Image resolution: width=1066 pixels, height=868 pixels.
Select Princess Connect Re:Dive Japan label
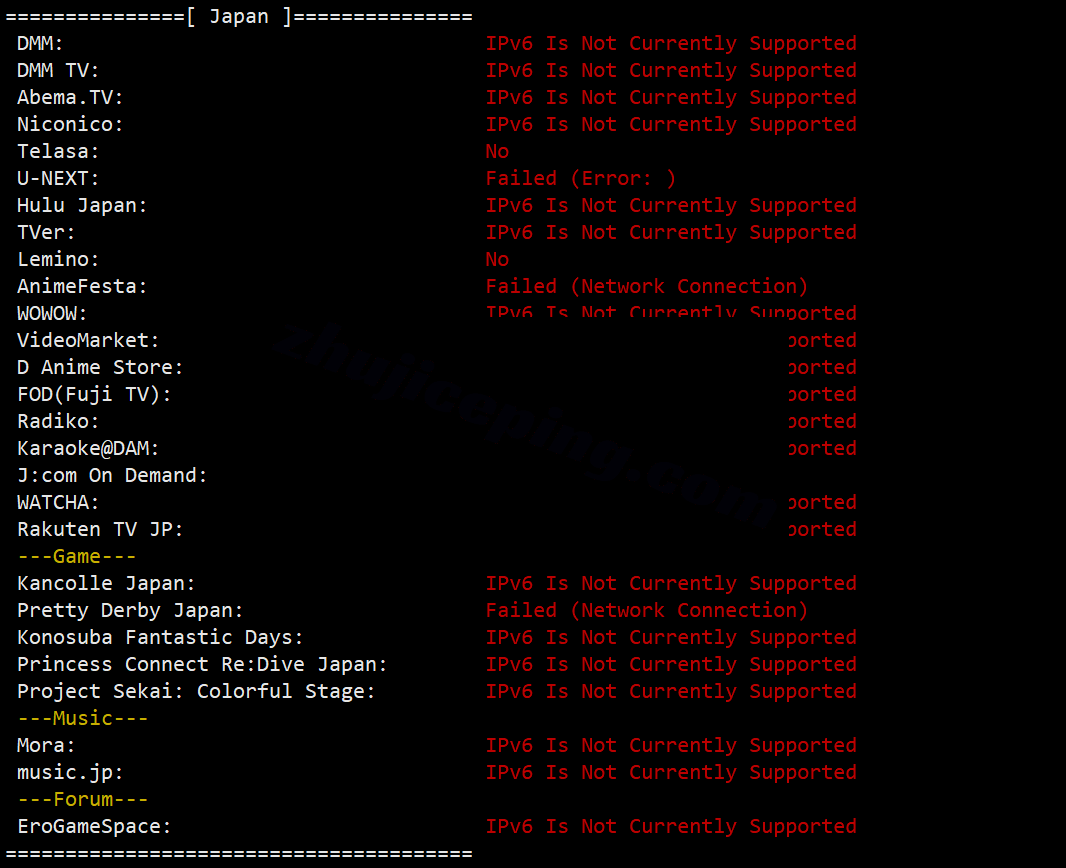(202, 664)
